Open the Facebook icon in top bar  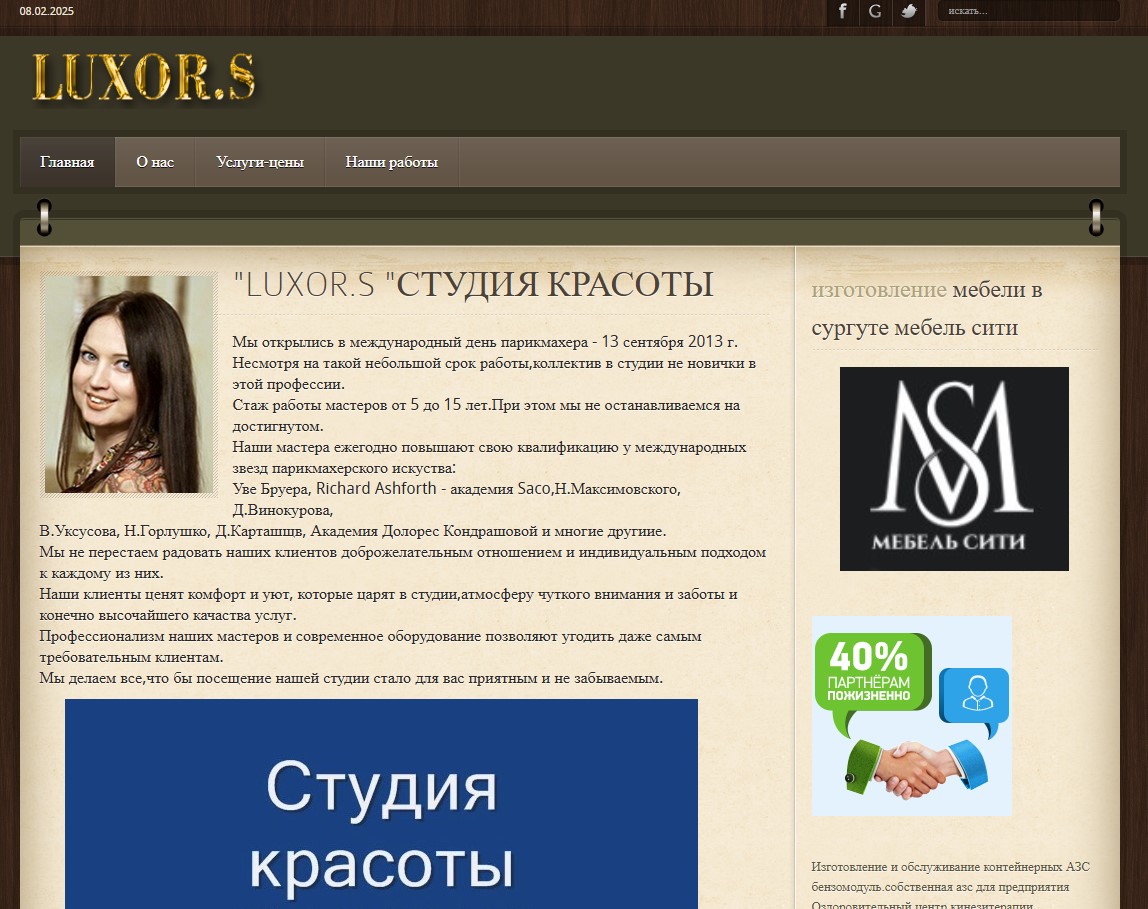coord(843,12)
